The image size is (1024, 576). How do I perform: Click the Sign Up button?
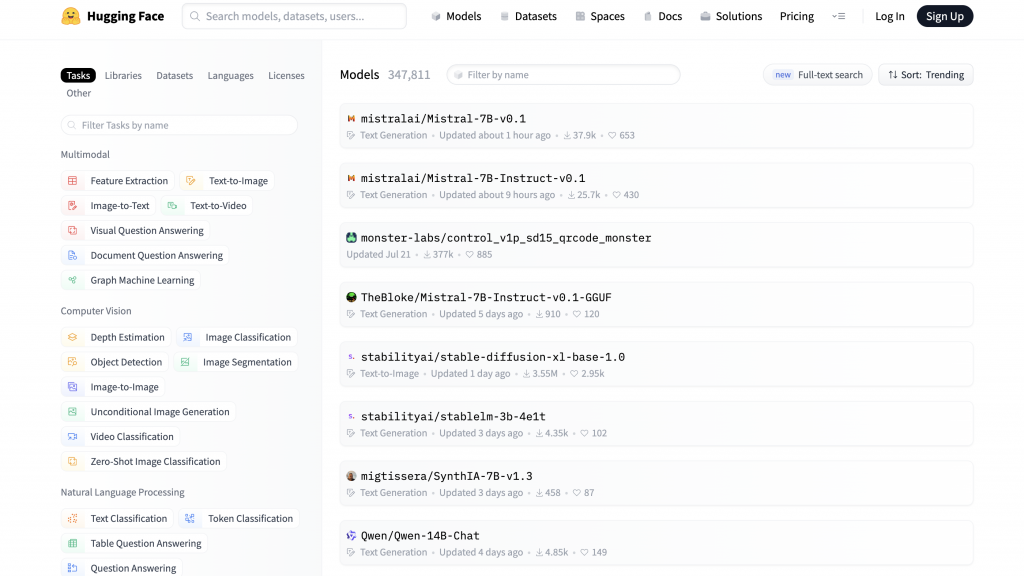[944, 16]
